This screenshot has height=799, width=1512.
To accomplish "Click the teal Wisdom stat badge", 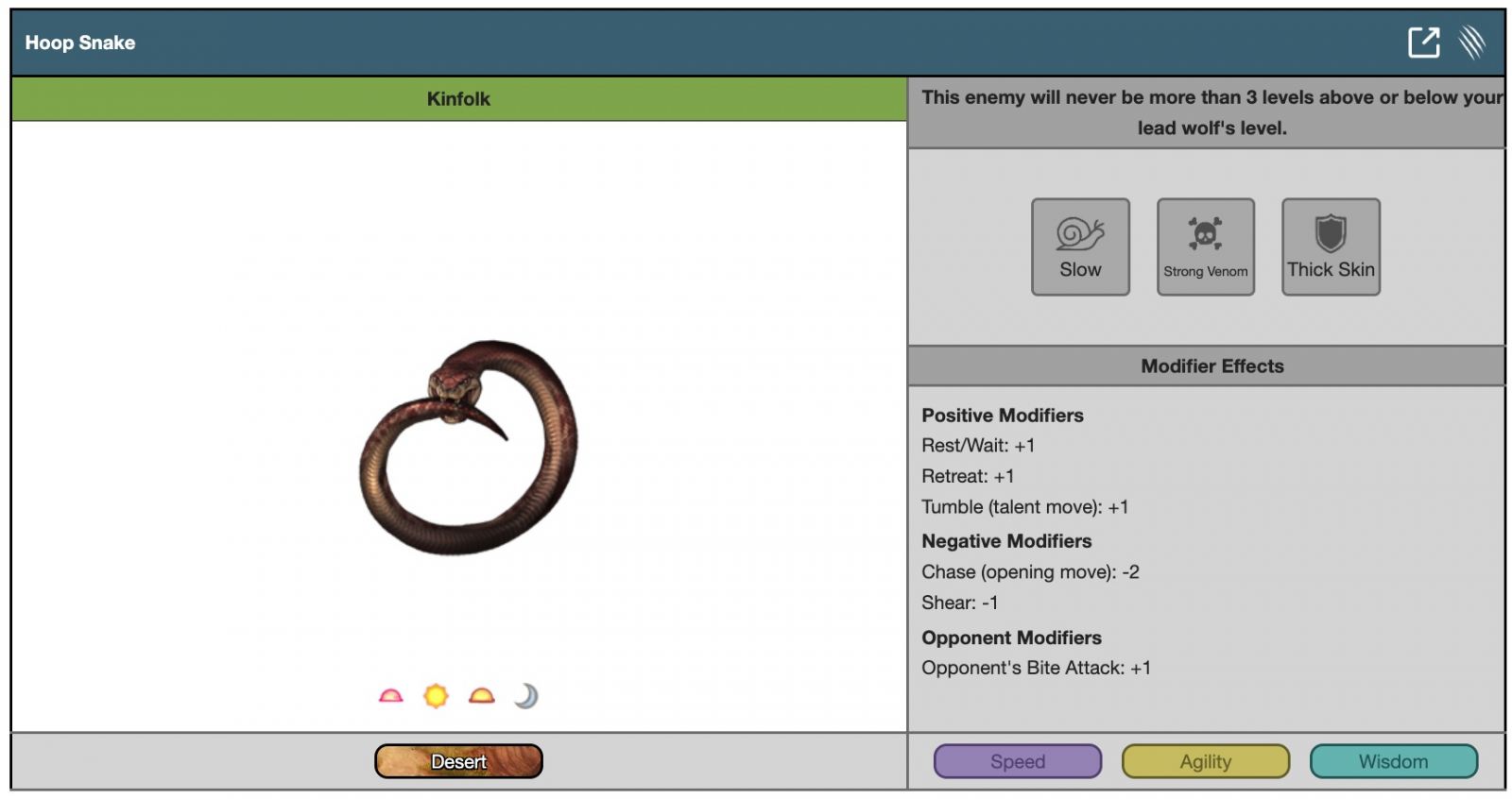I will [x=1393, y=761].
